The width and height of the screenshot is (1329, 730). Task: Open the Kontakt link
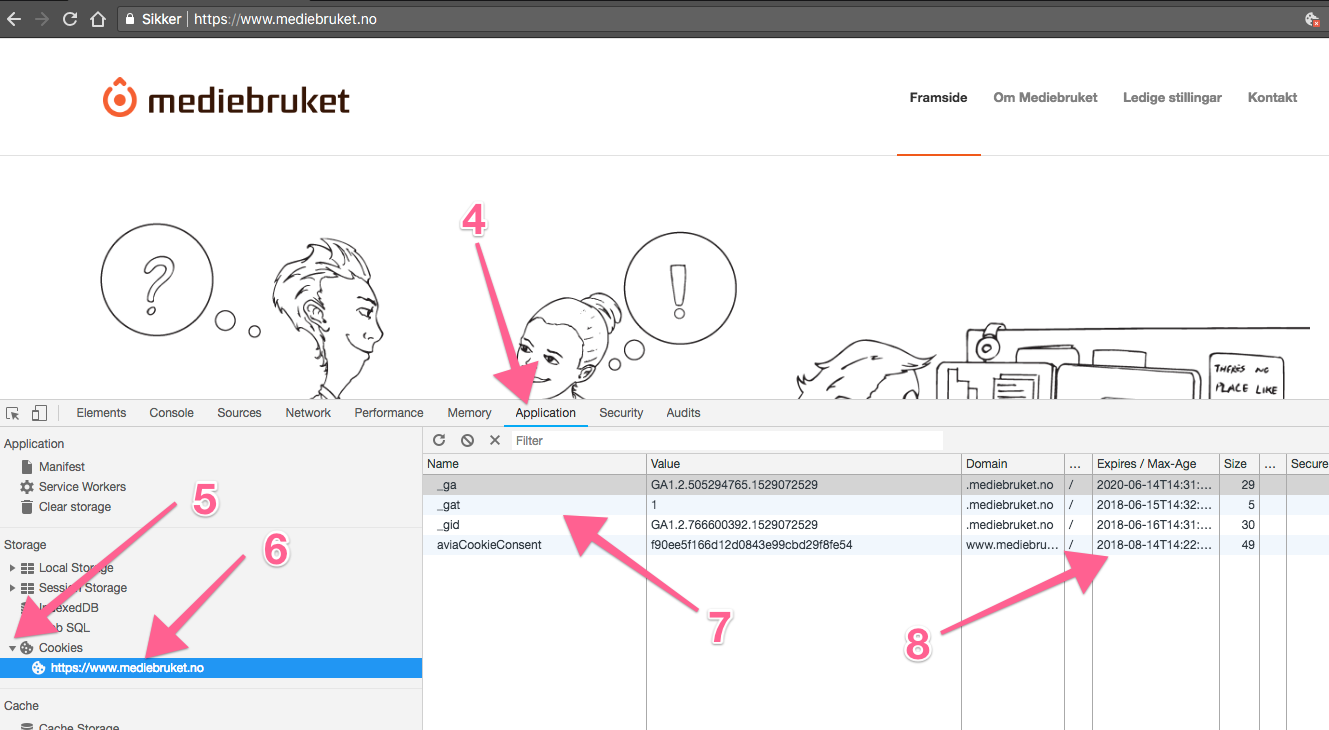pos(1272,98)
